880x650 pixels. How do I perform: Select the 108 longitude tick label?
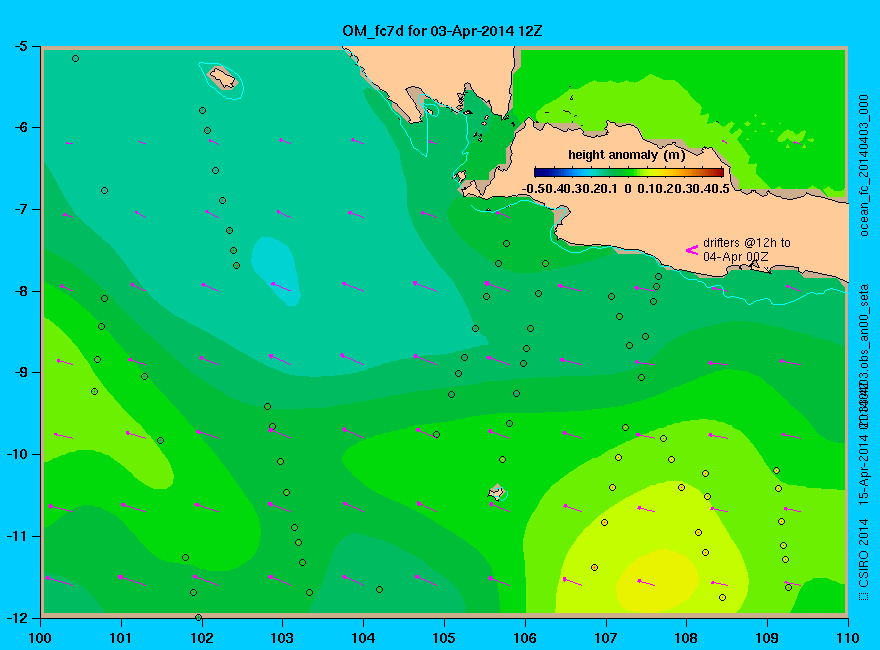tap(686, 638)
